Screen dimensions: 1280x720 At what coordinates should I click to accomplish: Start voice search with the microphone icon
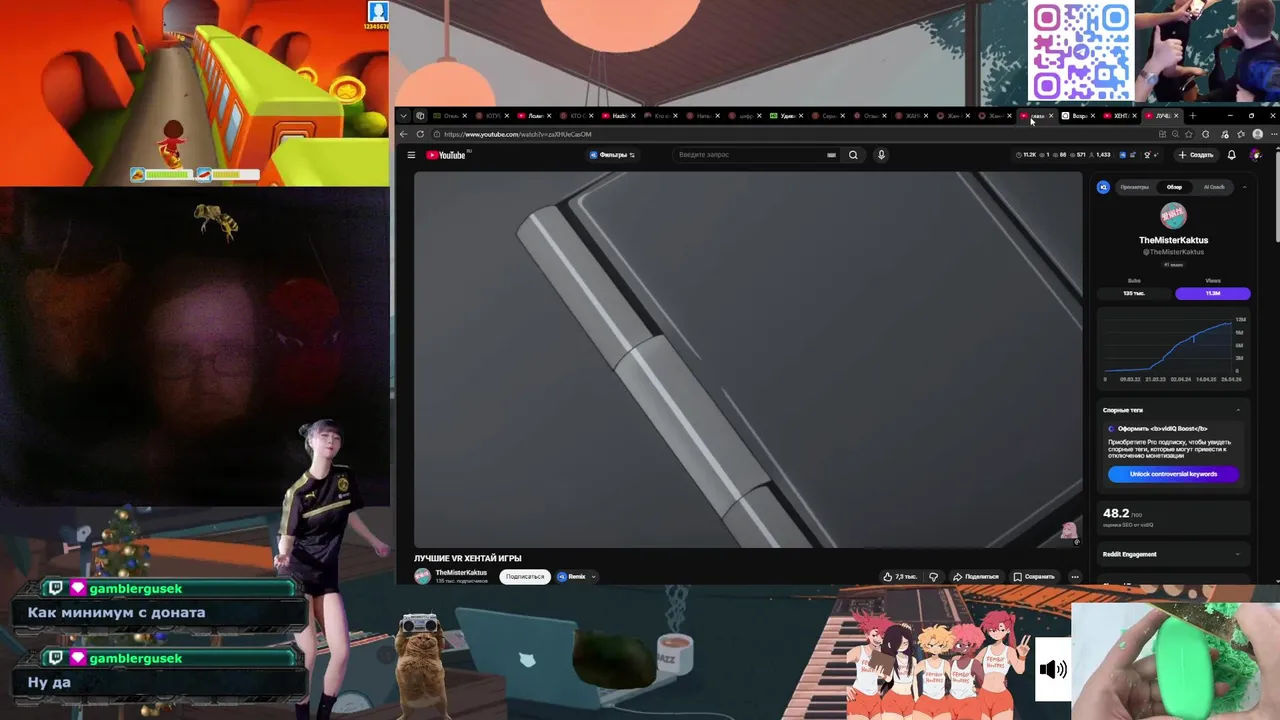[x=881, y=155]
